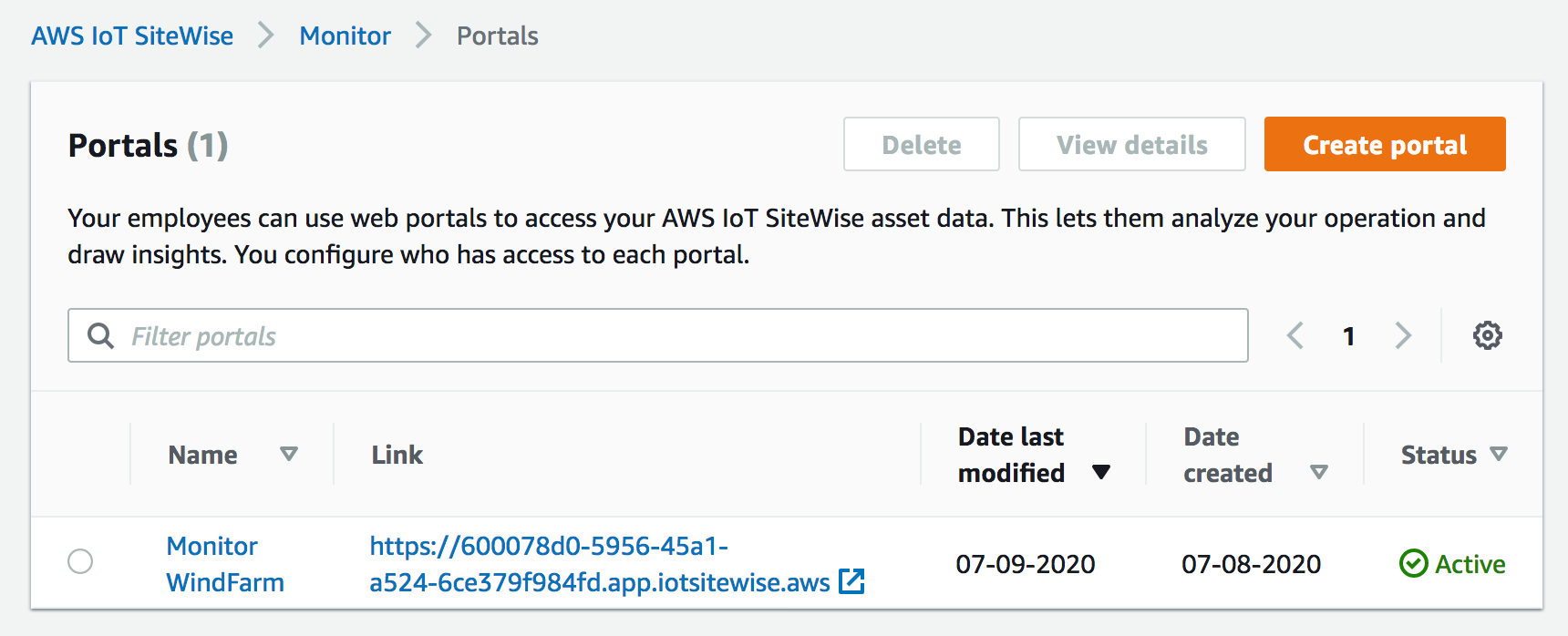Go to previous page arrow

(1295, 336)
